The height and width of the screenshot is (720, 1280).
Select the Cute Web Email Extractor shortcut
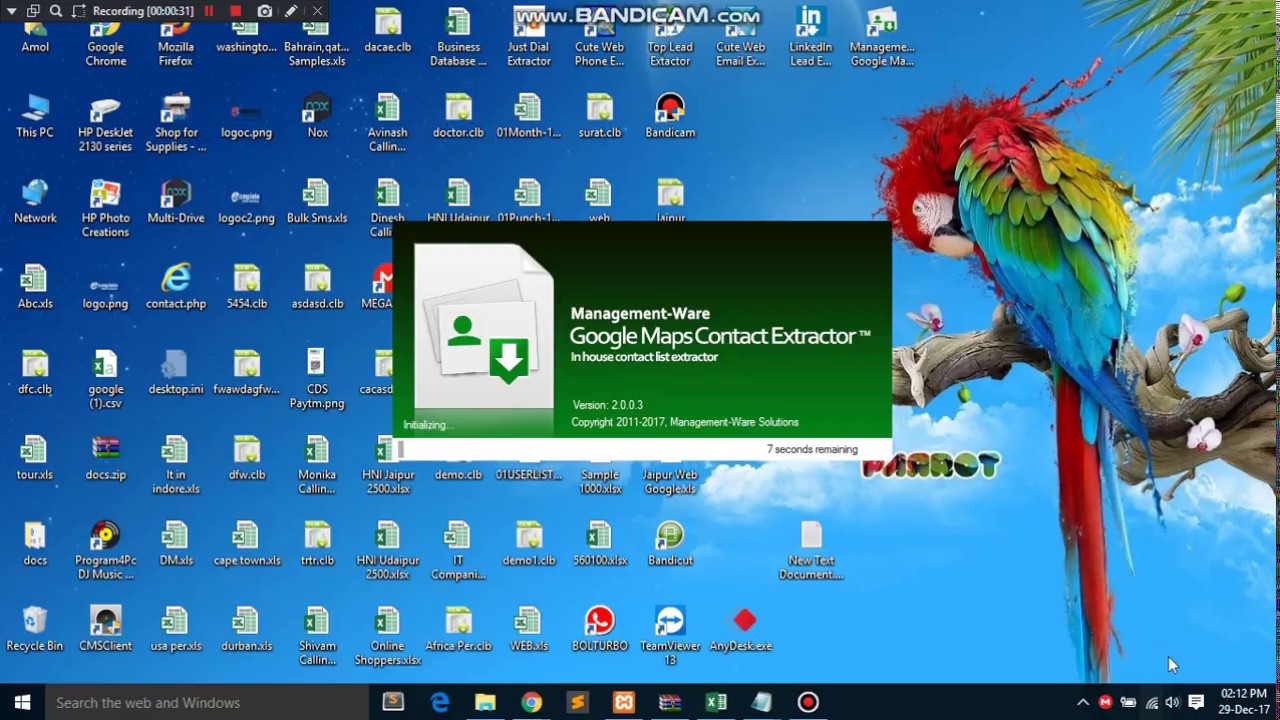pos(741,38)
